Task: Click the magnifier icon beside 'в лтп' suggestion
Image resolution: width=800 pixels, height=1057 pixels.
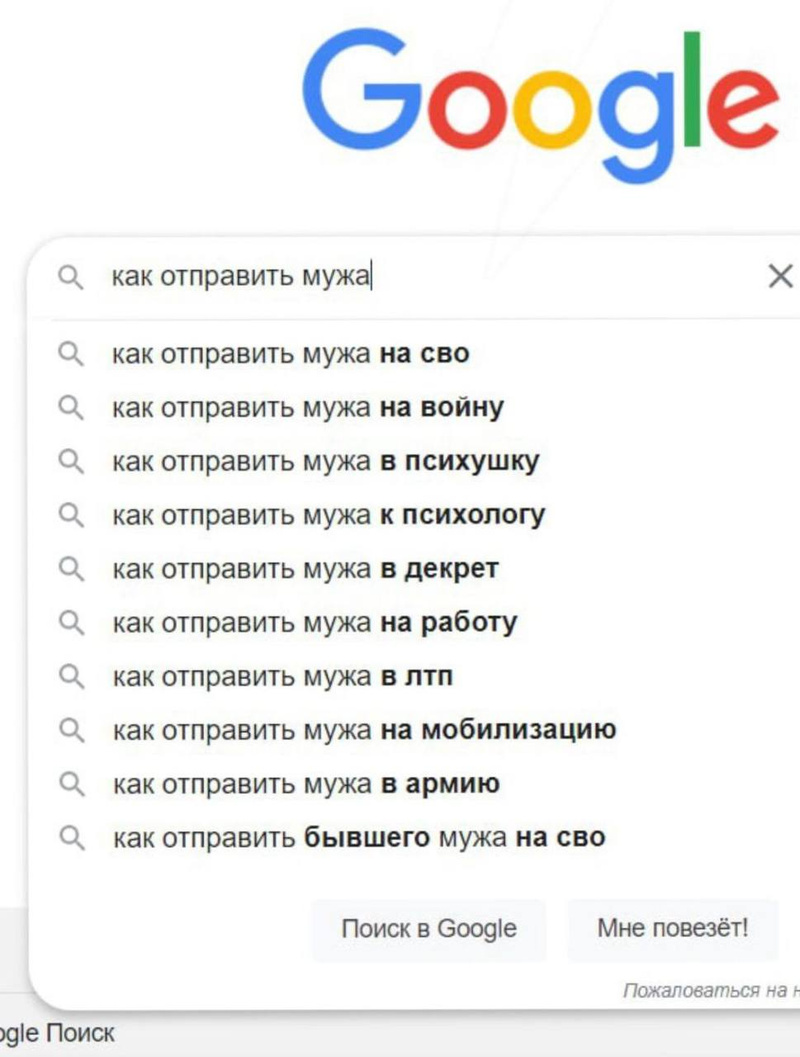Action: coord(70,677)
